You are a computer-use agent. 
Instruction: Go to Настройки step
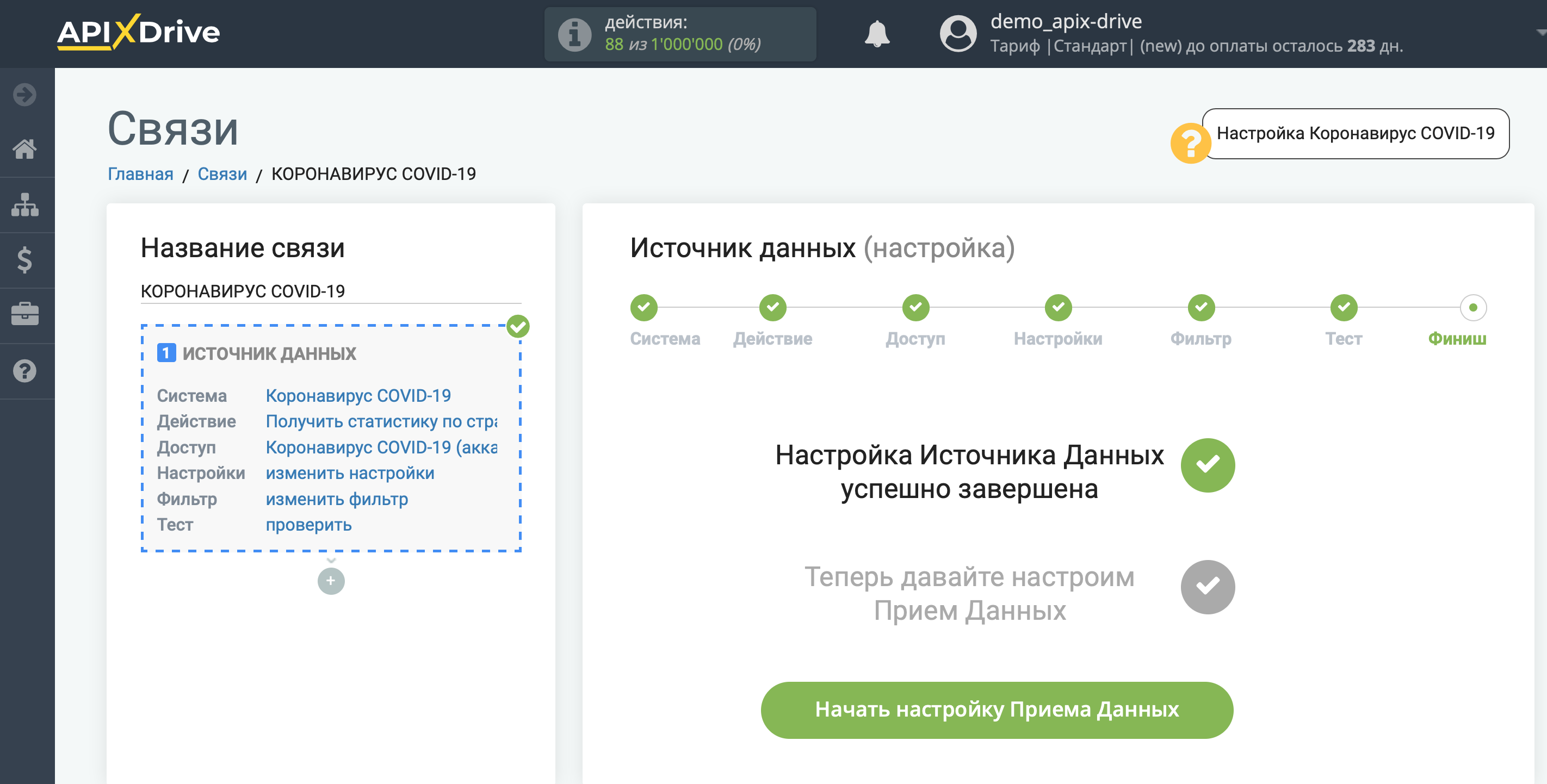pos(1058,307)
